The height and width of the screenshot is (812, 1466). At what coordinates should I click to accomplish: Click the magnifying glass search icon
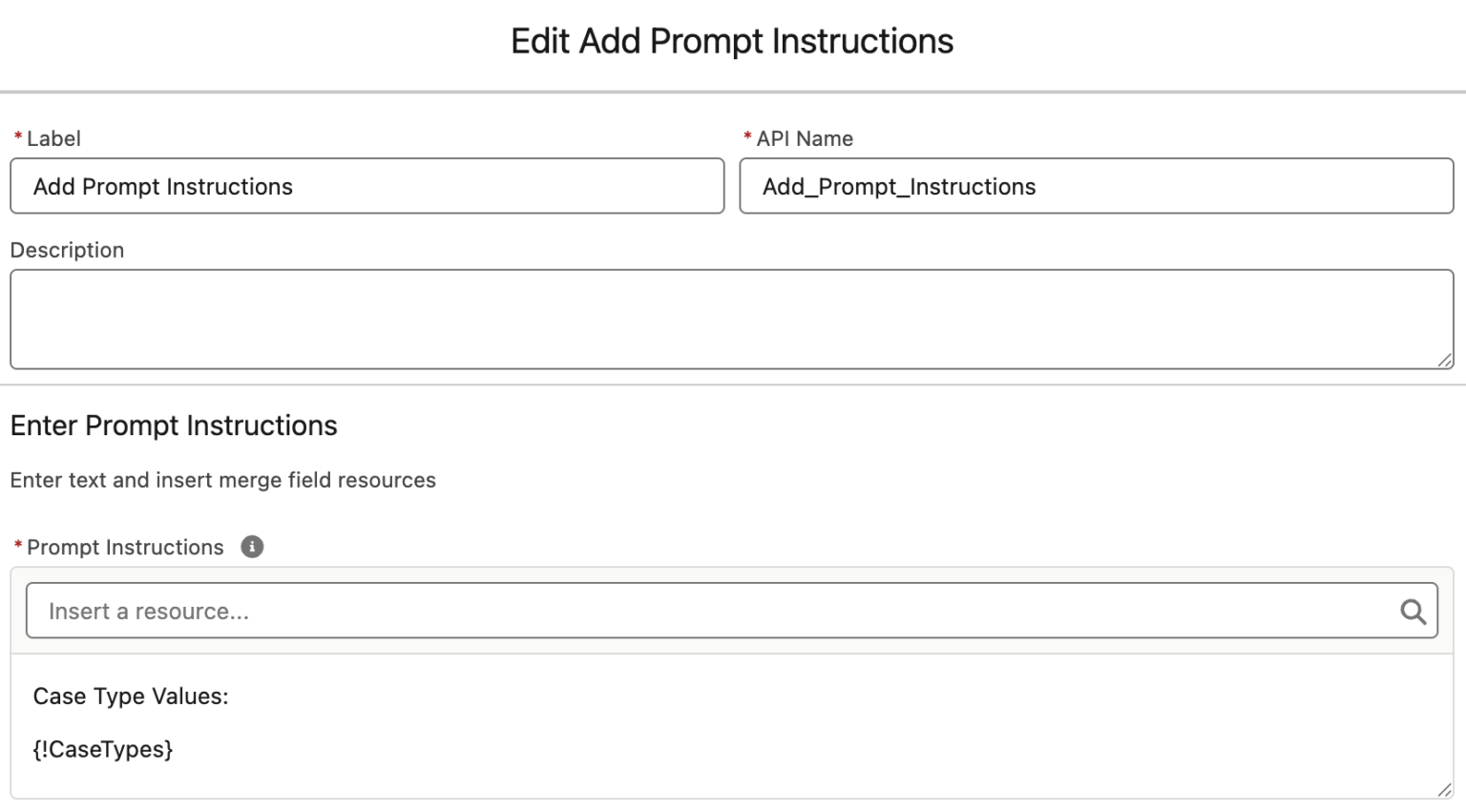pos(1412,611)
